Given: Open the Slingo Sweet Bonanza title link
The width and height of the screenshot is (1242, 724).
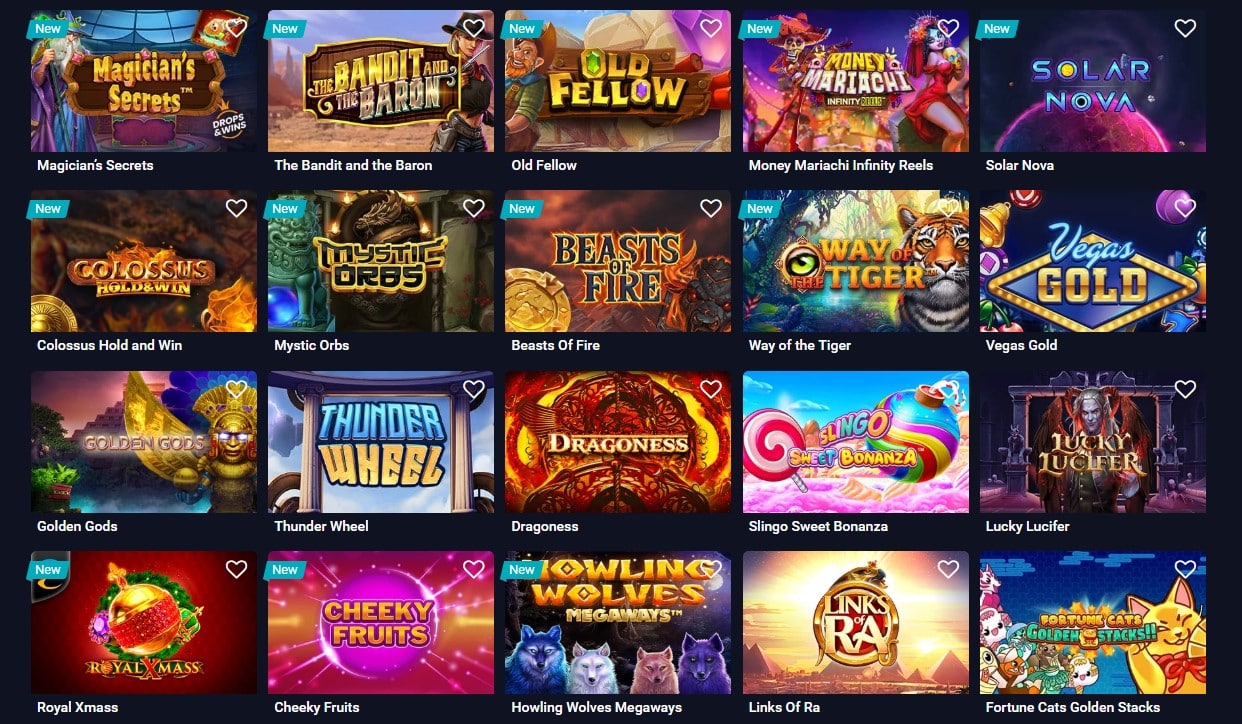Looking at the screenshot, I should (x=818, y=526).
